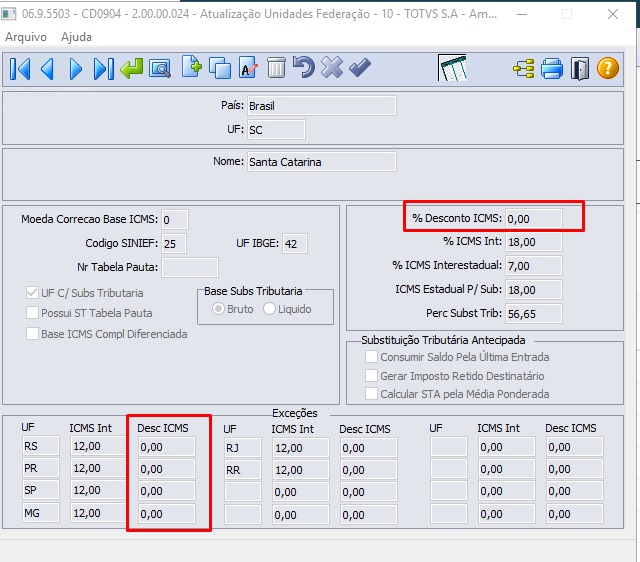The height and width of the screenshot is (562, 640).
Task: Click the MG exception UF cell
Action: point(41,513)
